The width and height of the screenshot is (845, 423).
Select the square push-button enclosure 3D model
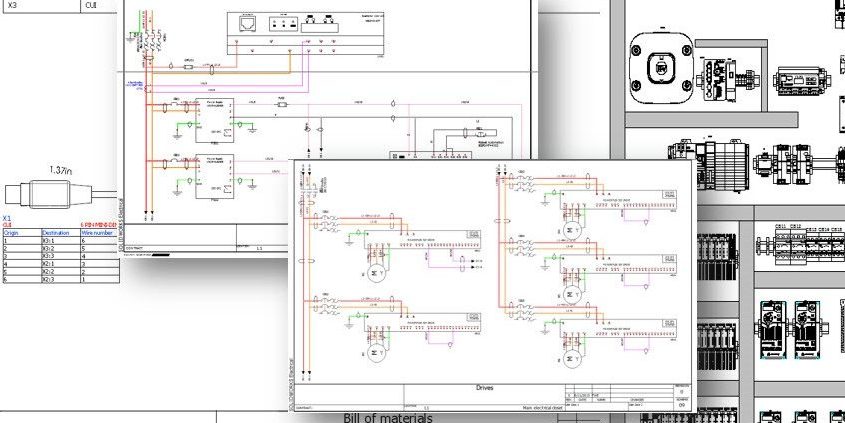coord(661,68)
